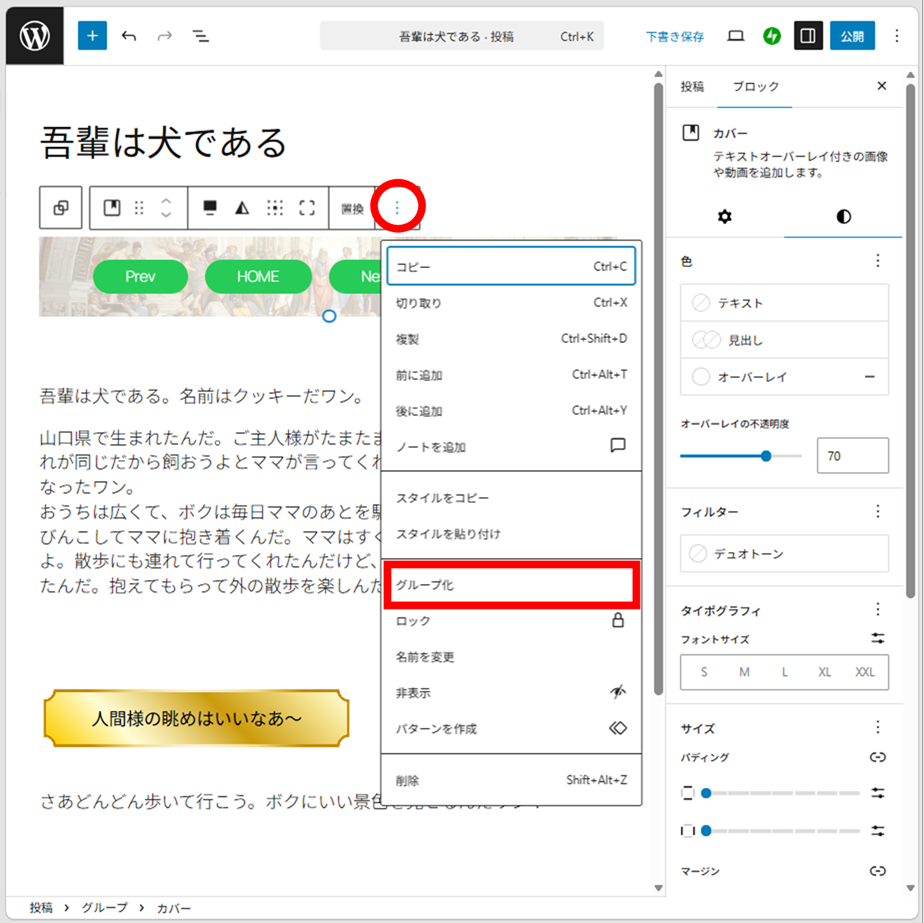Click the WordPress logo icon
Screen dimensions: 924x923
35,36
